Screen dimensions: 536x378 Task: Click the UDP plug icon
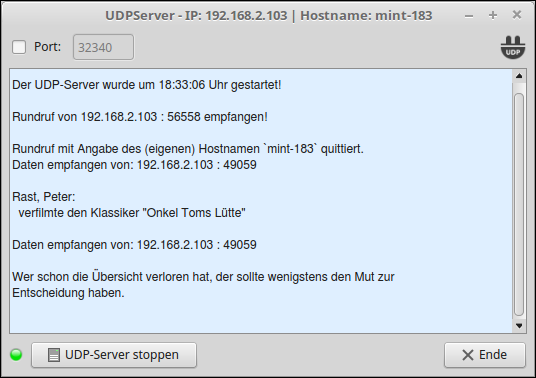pyautogui.click(x=513, y=47)
